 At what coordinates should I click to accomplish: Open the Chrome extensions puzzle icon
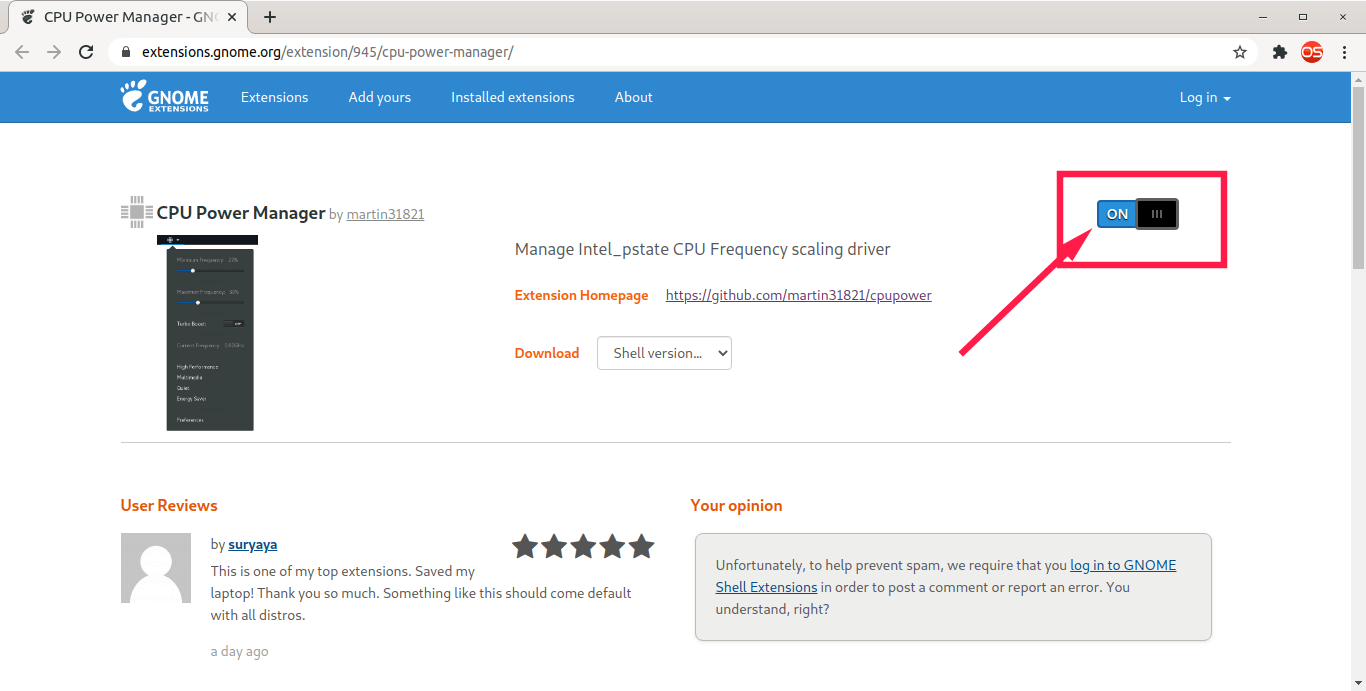(x=1279, y=52)
